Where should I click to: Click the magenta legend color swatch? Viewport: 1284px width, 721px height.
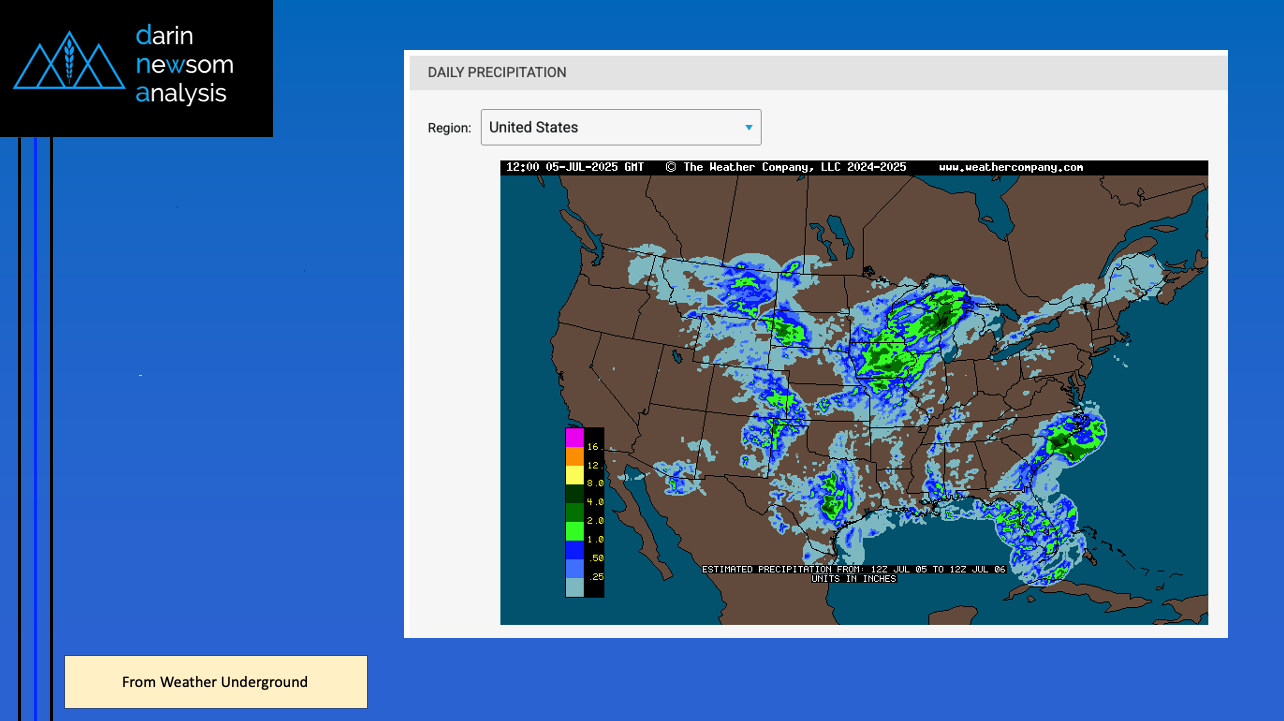click(574, 437)
